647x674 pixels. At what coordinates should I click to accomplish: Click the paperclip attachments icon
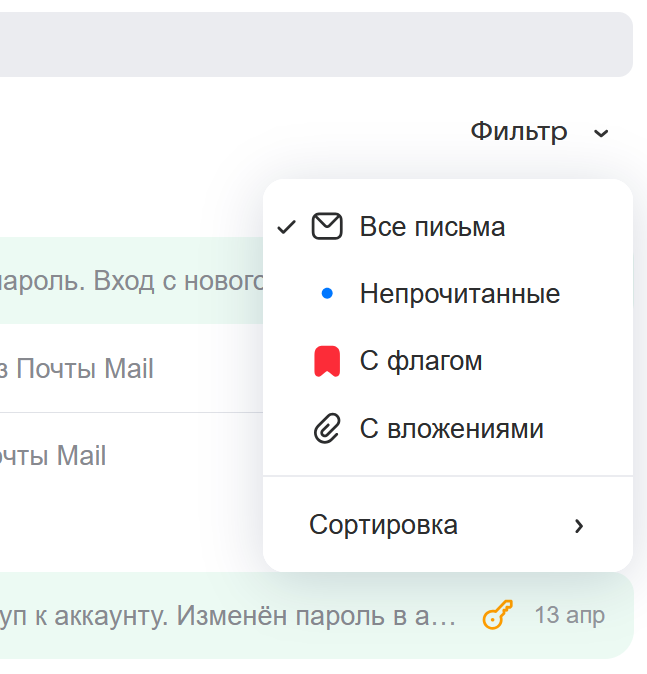(x=327, y=429)
